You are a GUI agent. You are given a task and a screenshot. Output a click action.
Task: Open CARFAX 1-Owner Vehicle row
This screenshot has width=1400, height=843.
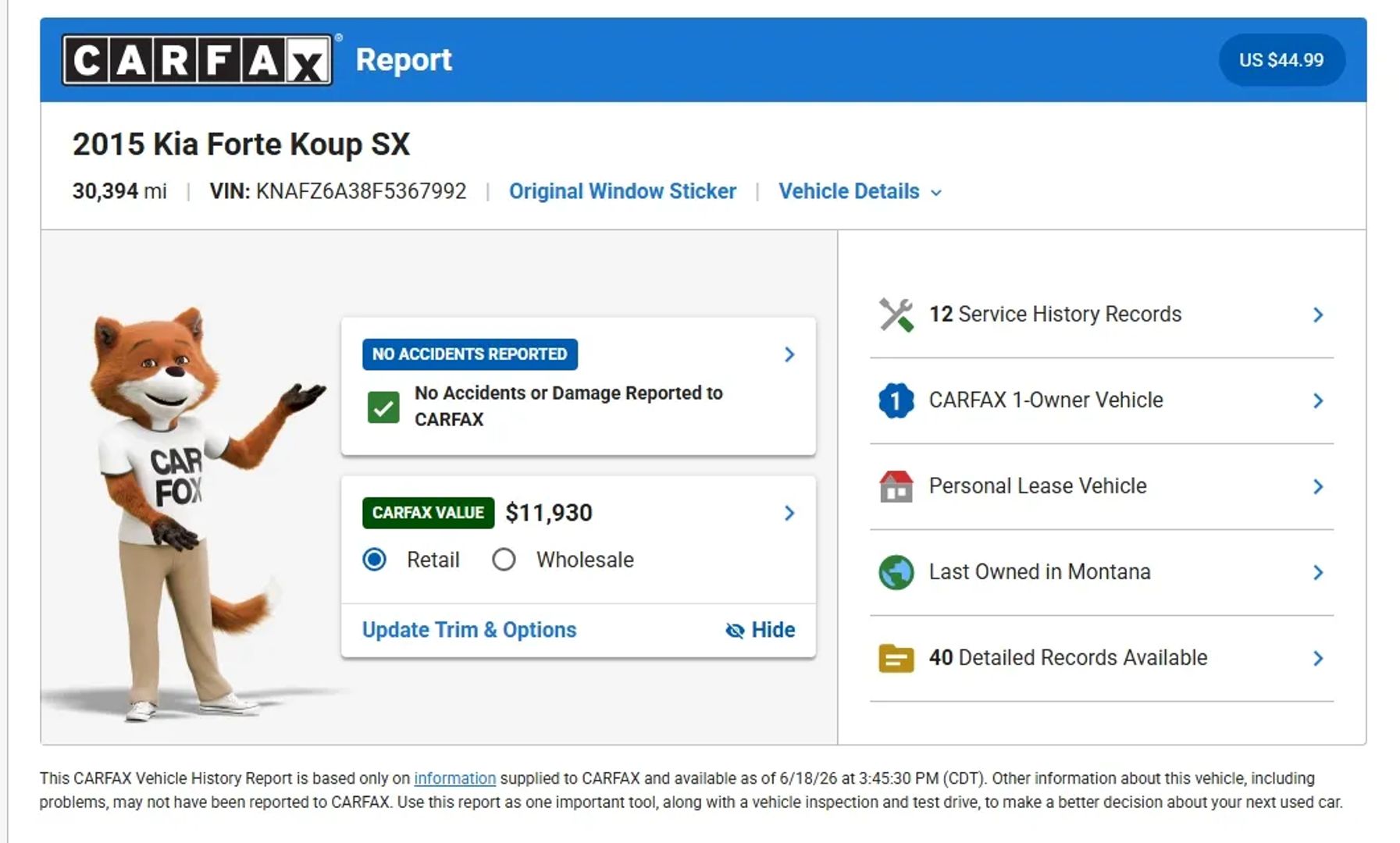click(x=1102, y=400)
